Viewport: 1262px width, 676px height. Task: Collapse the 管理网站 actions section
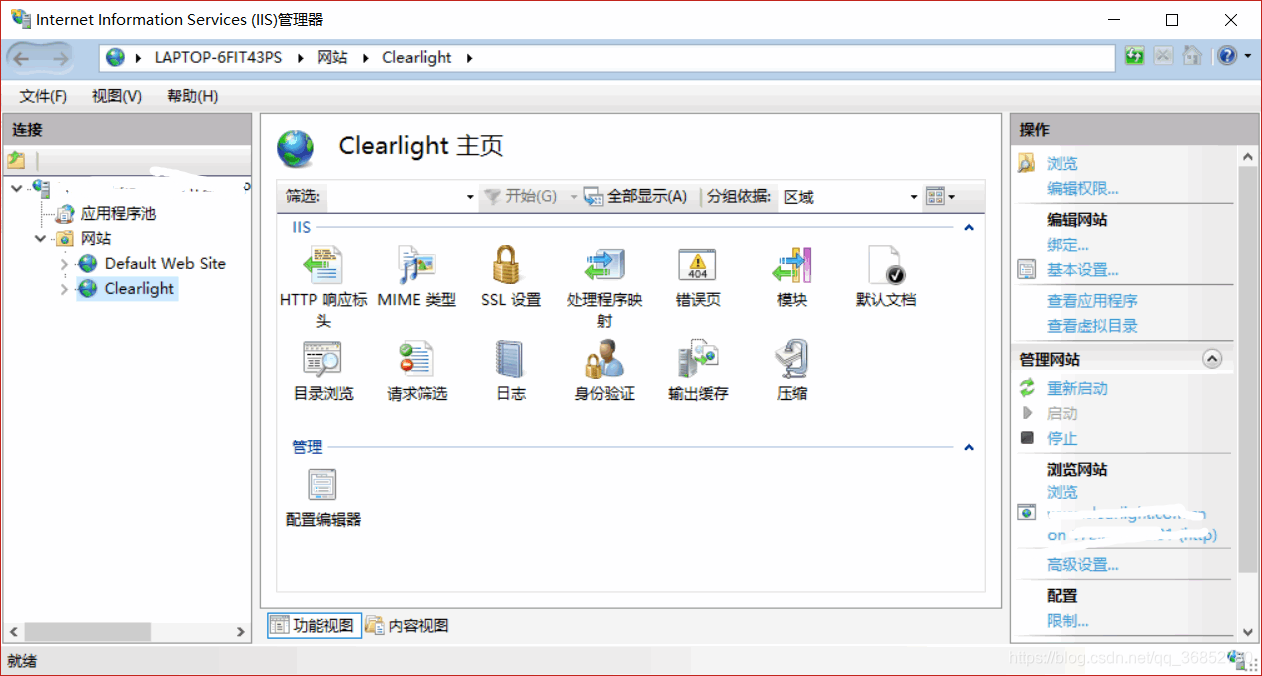1212,359
